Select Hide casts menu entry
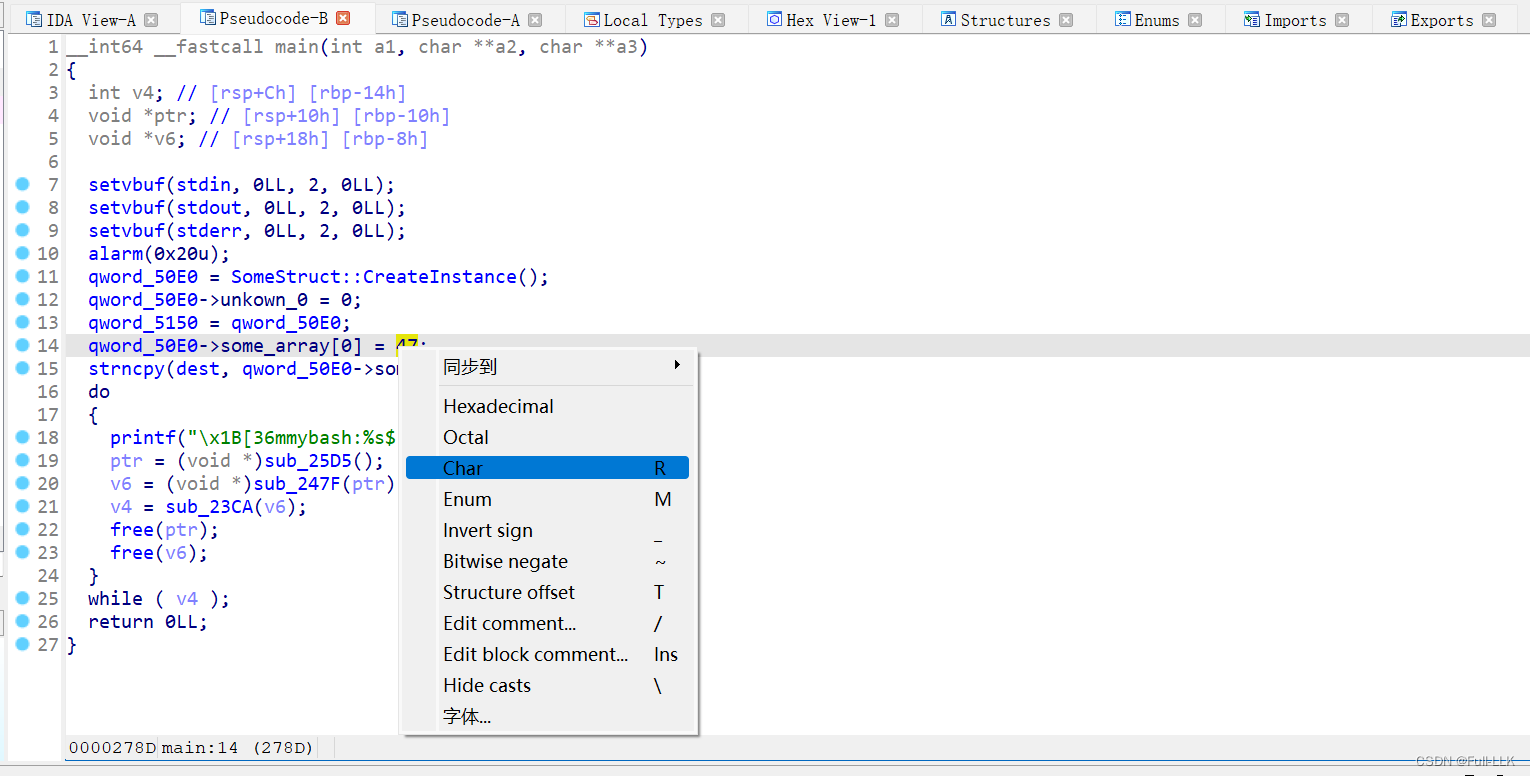1530x776 pixels. click(x=547, y=685)
